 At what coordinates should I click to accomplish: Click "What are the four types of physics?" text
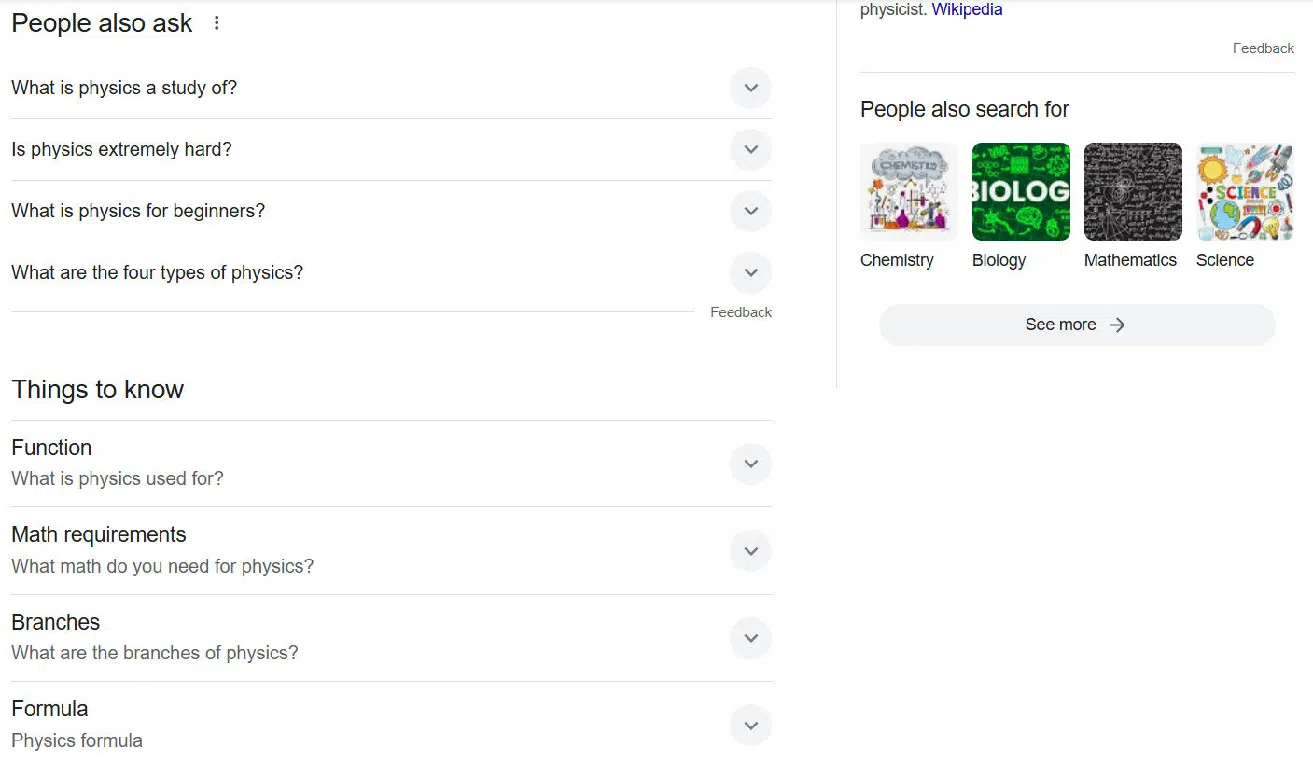tap(157, 273)
